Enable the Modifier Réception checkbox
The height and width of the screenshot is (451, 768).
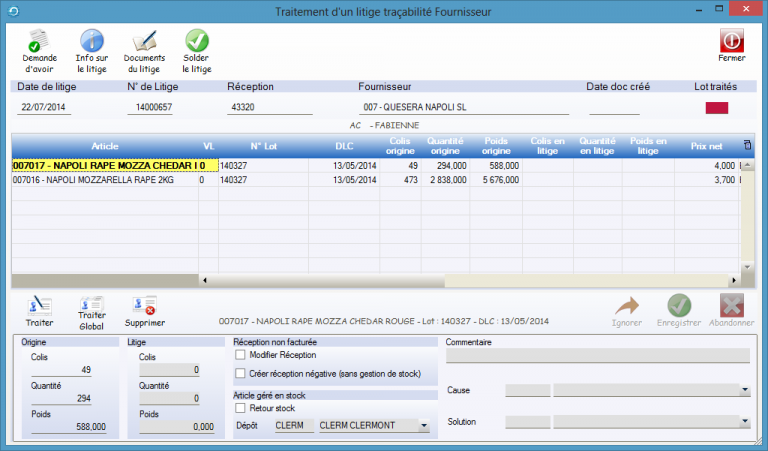point(240,354)
